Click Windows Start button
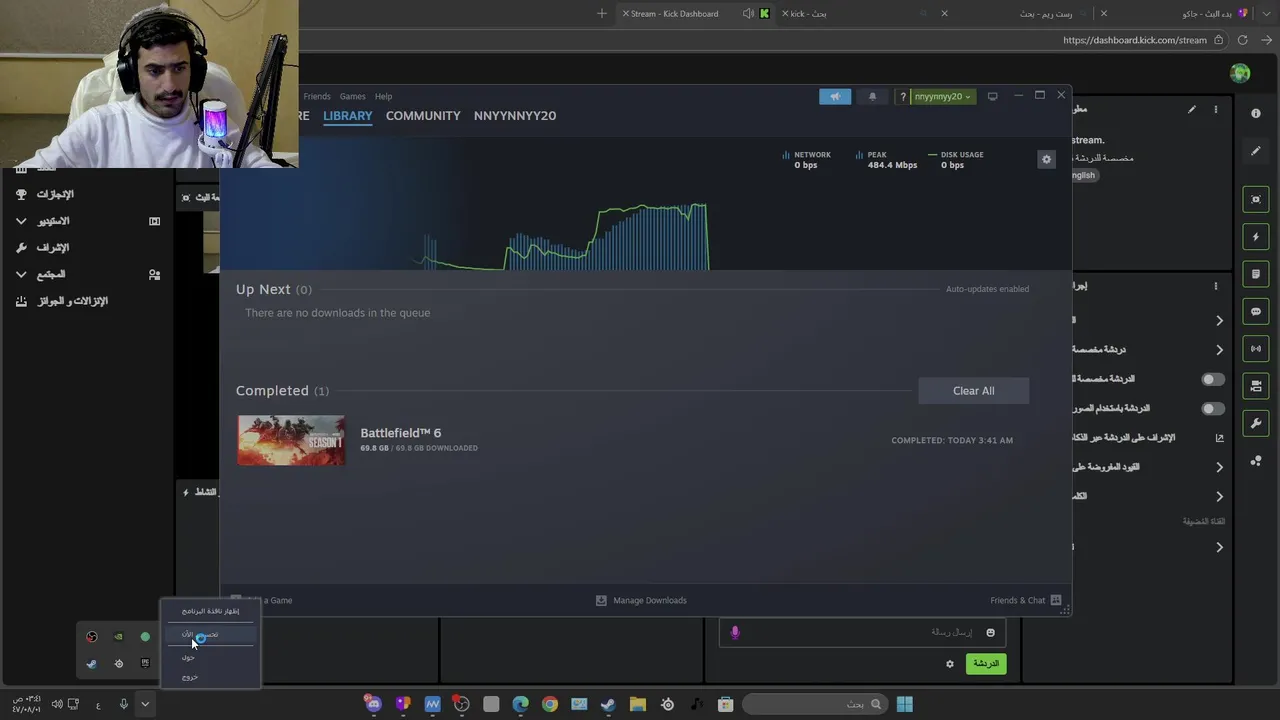Viewport: 1280px width, 720px height. coord(904,704)
